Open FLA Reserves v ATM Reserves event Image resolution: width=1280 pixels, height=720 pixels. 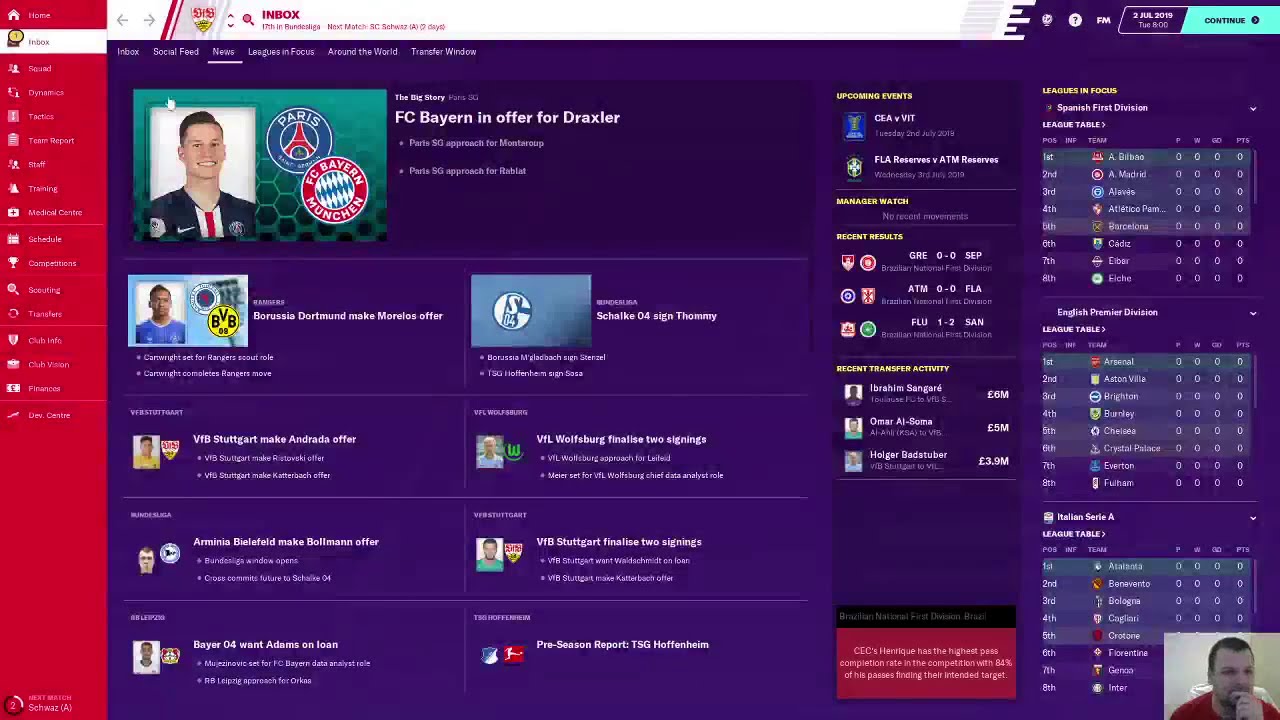click(x=926, y=166)
